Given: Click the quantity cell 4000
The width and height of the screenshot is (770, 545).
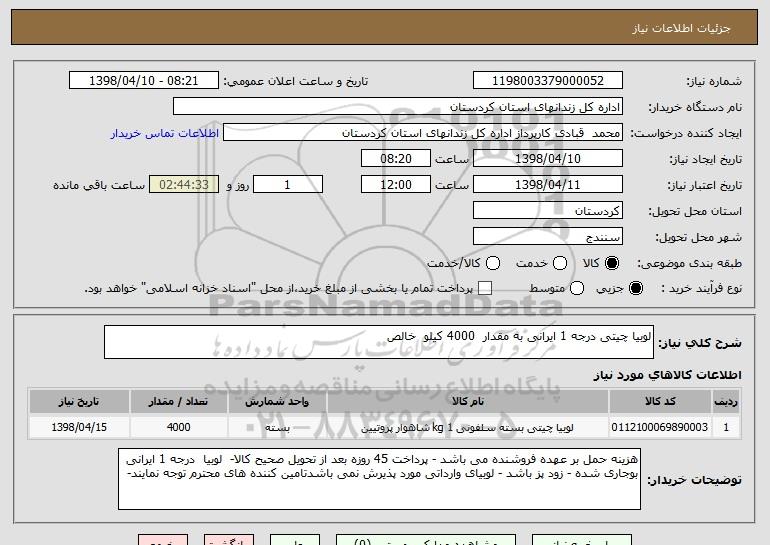Looking at the screenshot, I should 178,427.
